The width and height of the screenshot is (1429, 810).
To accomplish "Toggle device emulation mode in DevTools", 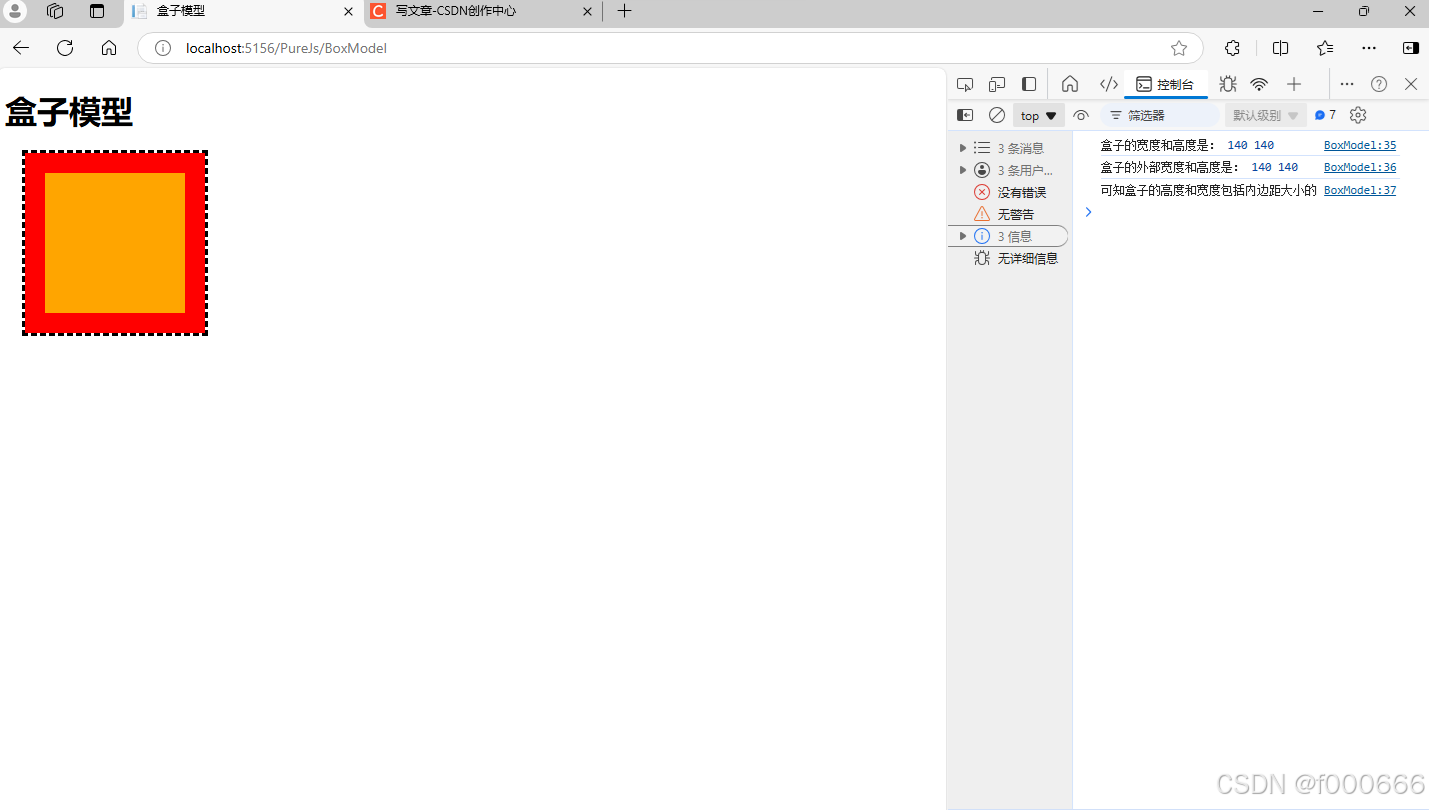I will click(x=997, y=84).
